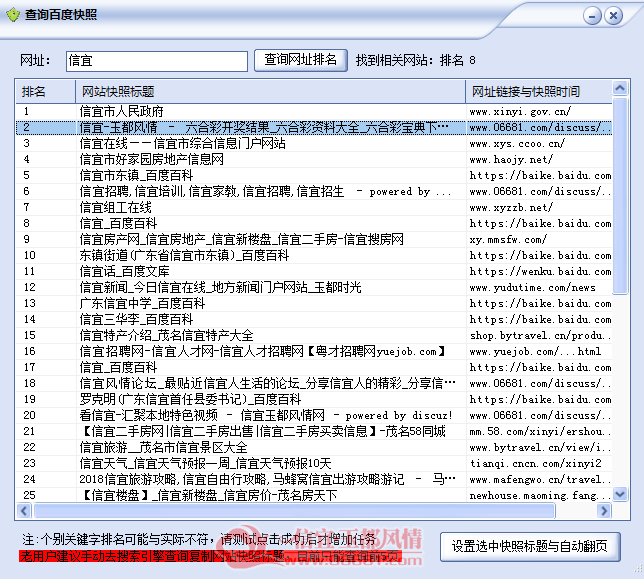
Task: Click the vertical scrollbar down arrow
Action: click(620, 494)
